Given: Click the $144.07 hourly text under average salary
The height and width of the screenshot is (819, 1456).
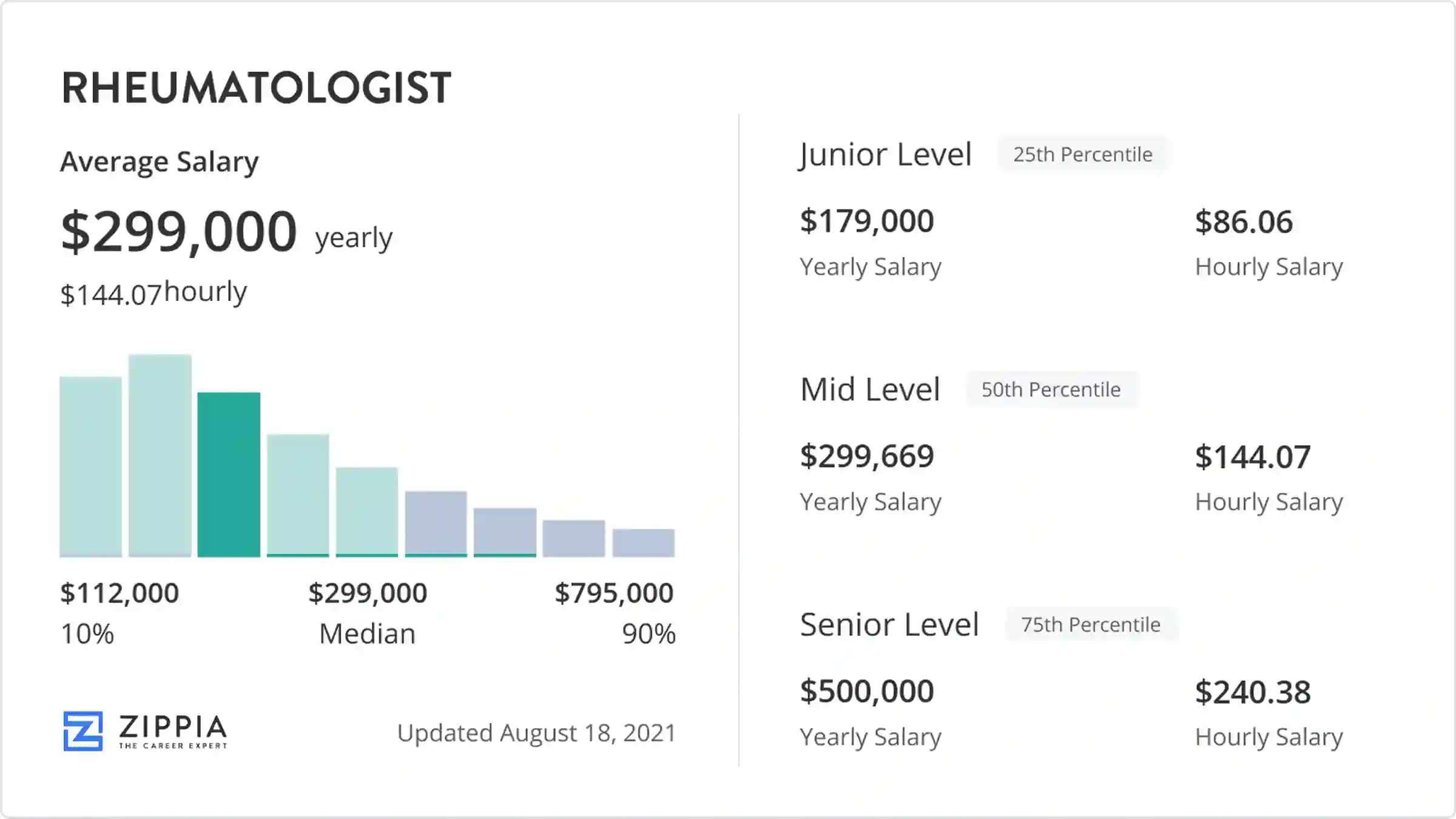Looking at the screenshot, I should tap(153, 293).
